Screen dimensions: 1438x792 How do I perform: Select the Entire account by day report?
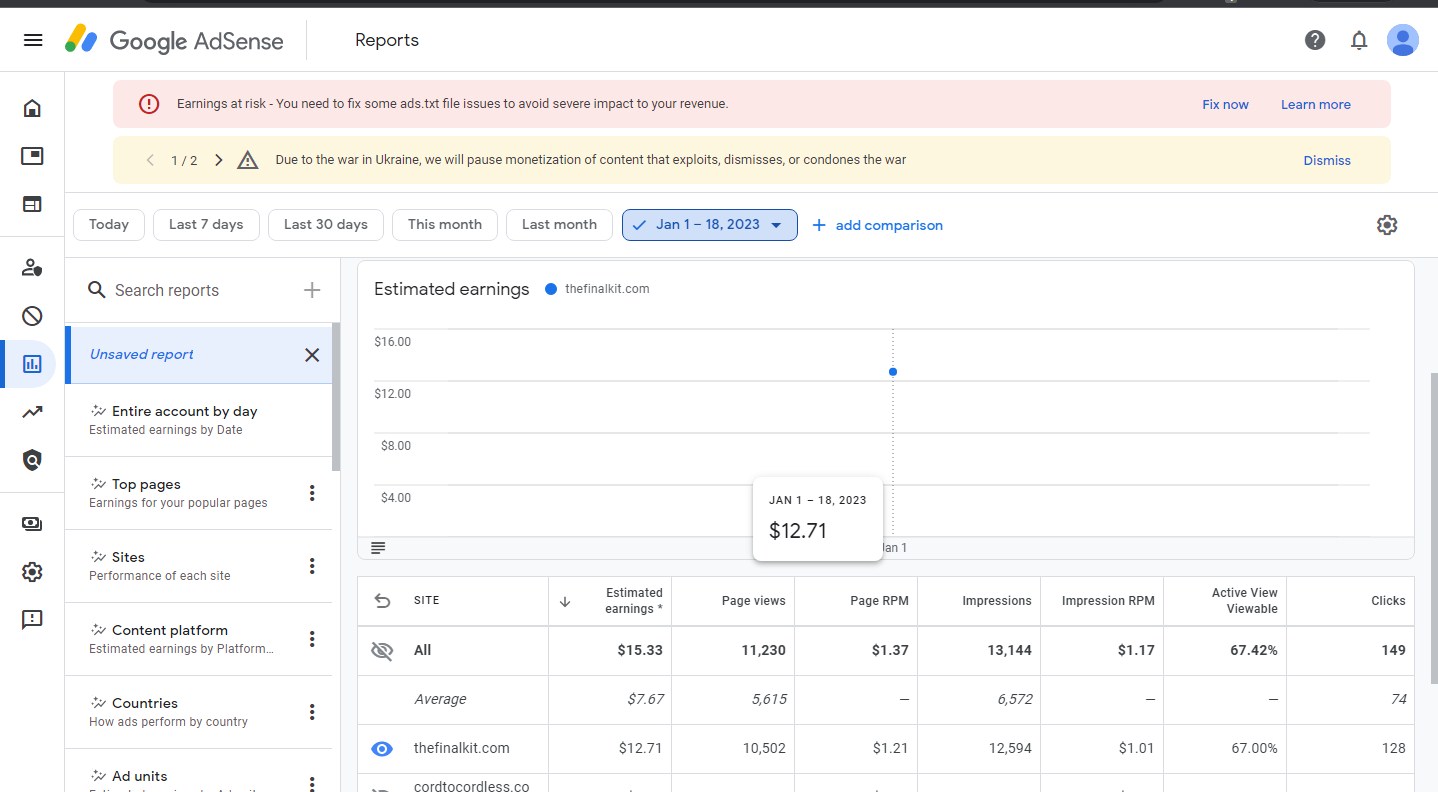(x=198, y=420)
